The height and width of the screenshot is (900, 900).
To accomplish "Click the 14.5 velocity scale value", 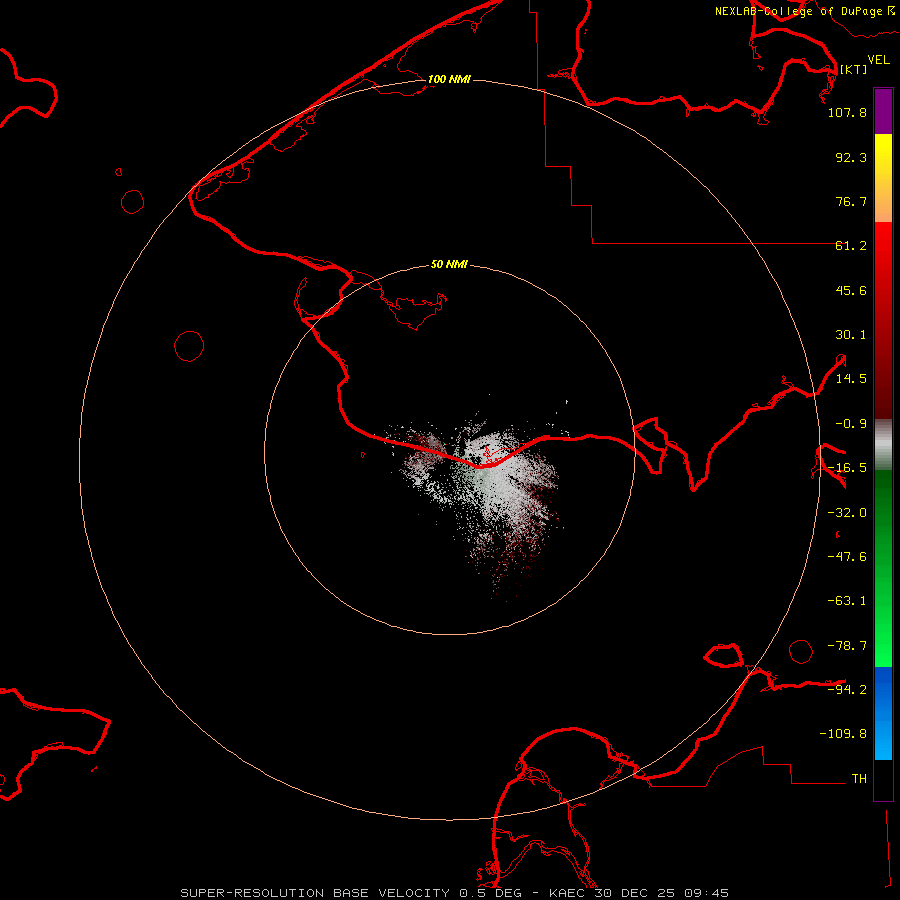I will pyautogui.click(x=851, y=379).
